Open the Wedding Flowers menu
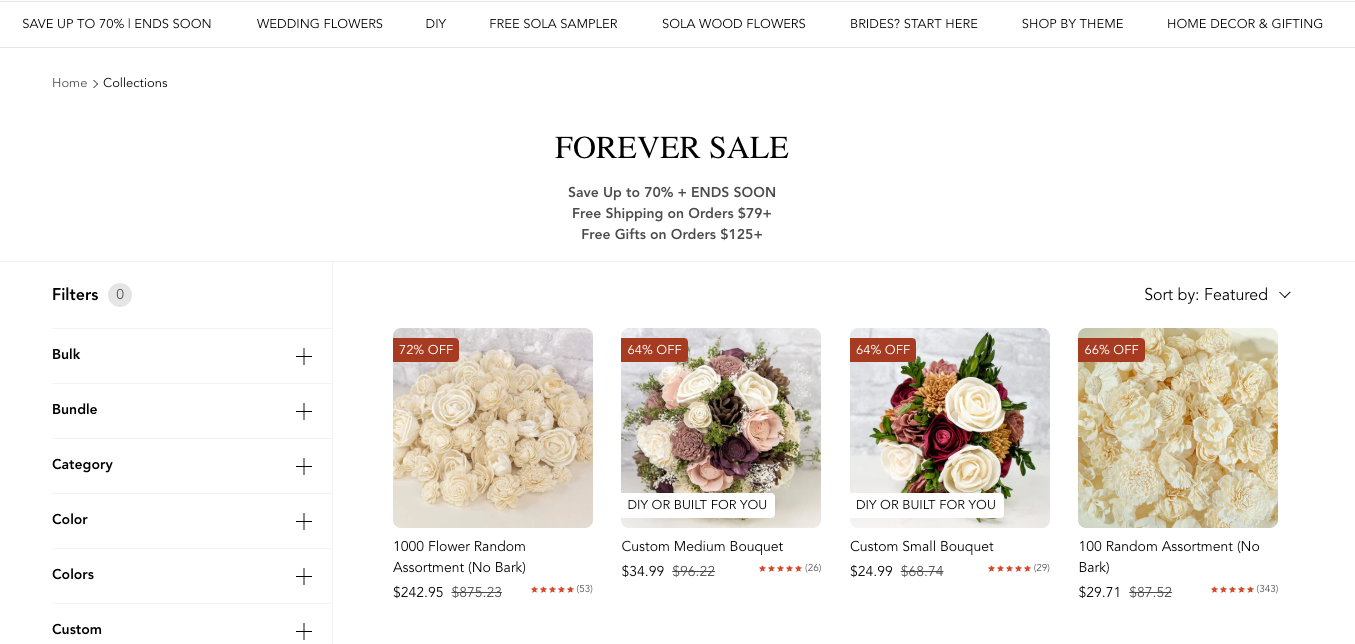 point(319,24)
